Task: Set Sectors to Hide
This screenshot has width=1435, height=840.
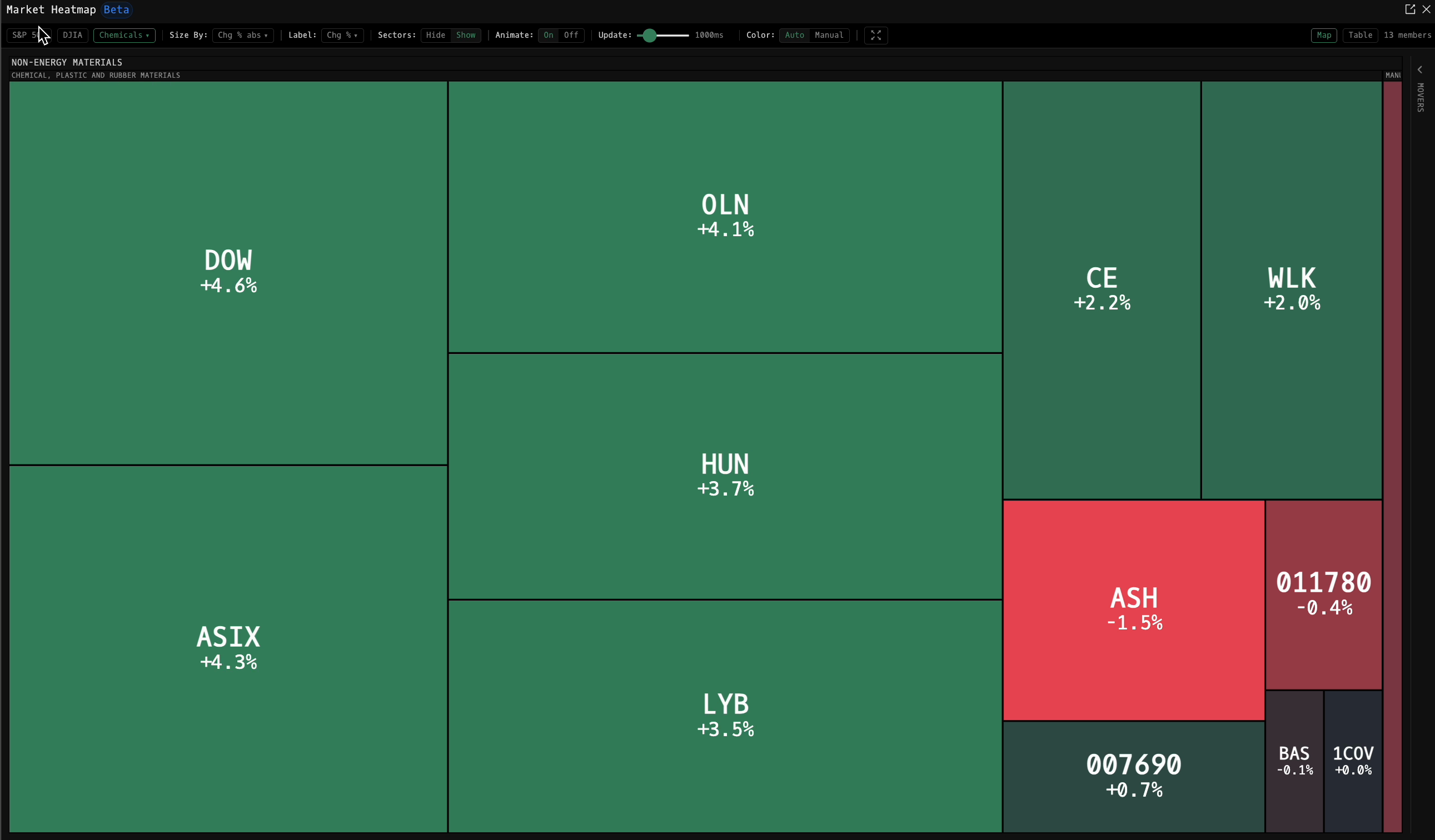Action: click(436, 36)
